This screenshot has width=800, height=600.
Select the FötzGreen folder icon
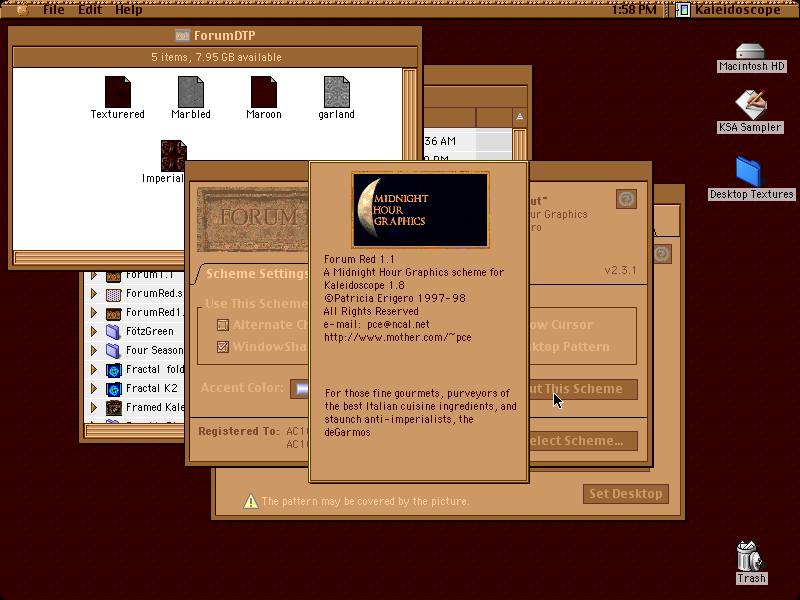coord(113,332)
